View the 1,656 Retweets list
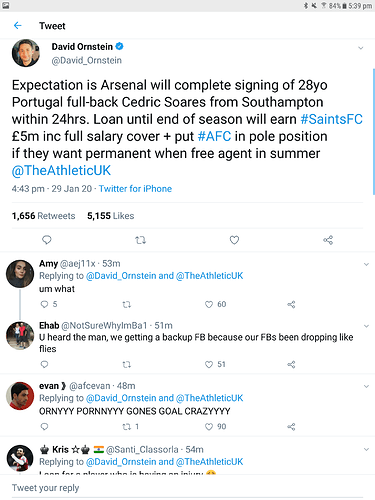This screenshot has height=500, width=375. click(x=44, y=216)
